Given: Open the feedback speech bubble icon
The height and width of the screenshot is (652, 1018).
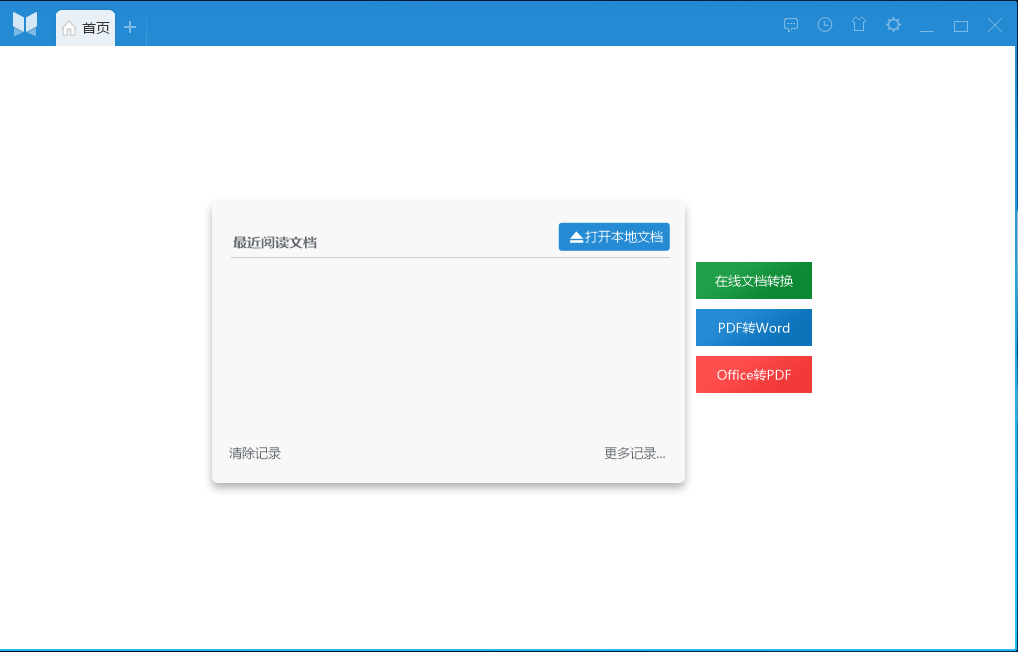Looking at the screenshot, I should (x=791, y=25).
